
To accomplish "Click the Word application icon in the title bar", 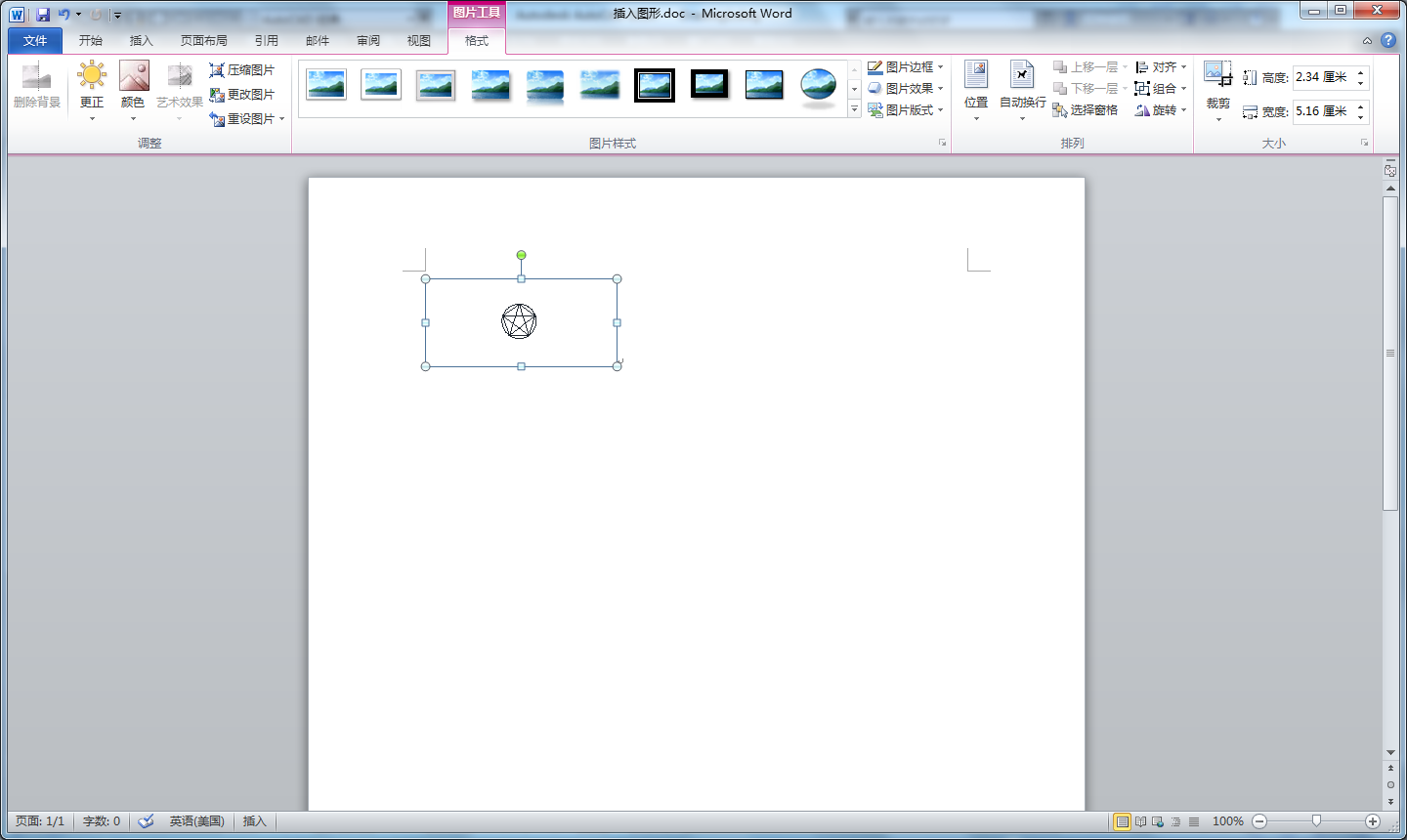I will (17, 15).
